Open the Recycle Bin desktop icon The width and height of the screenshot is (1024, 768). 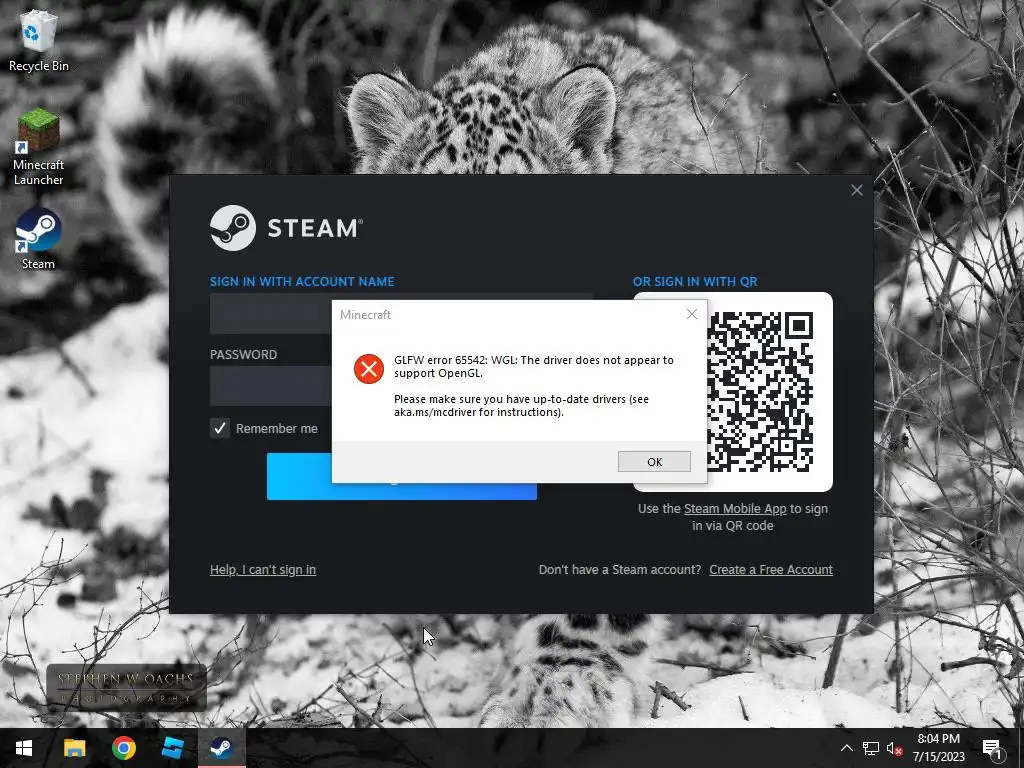tap(39, 40)
